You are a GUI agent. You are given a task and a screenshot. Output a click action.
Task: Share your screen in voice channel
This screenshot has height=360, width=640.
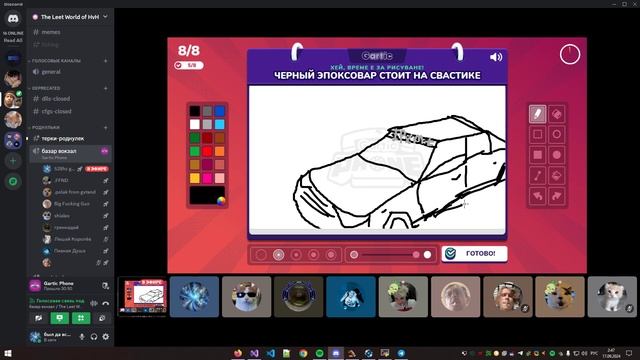(60, 318)
